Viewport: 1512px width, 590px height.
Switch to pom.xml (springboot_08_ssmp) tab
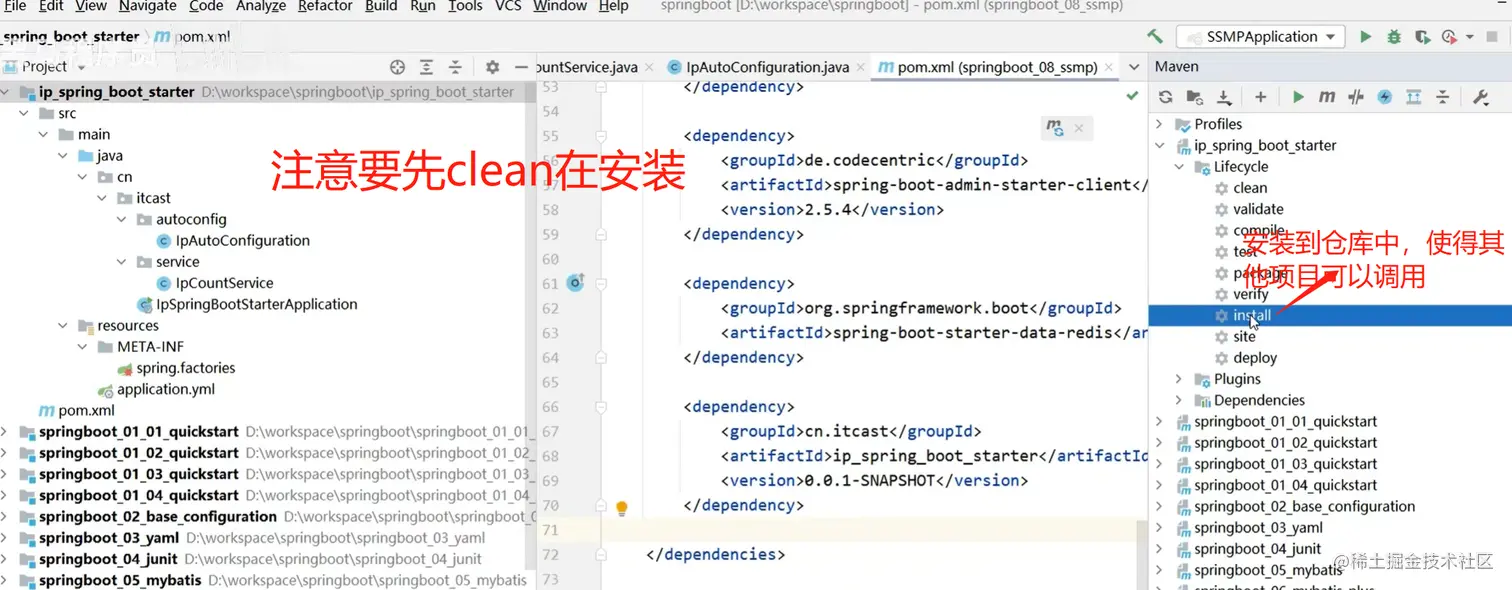click(x=997, y=67)
